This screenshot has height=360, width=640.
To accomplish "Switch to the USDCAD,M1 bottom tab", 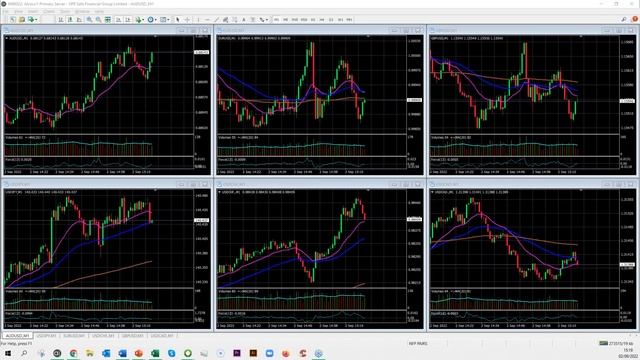I will pyautogui.click(x=162, y=336).
